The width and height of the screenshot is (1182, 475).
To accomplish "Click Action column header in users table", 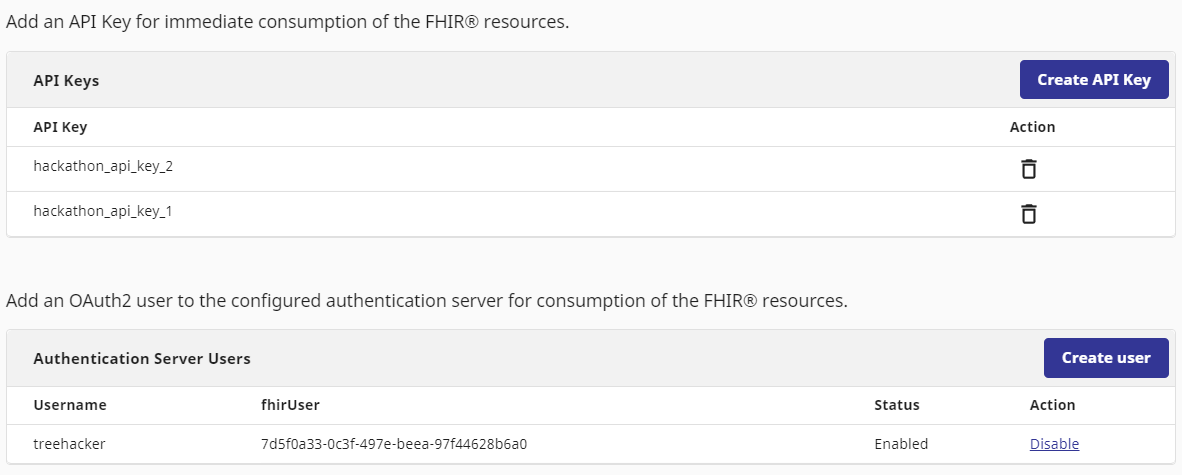I will point(1052,405).
